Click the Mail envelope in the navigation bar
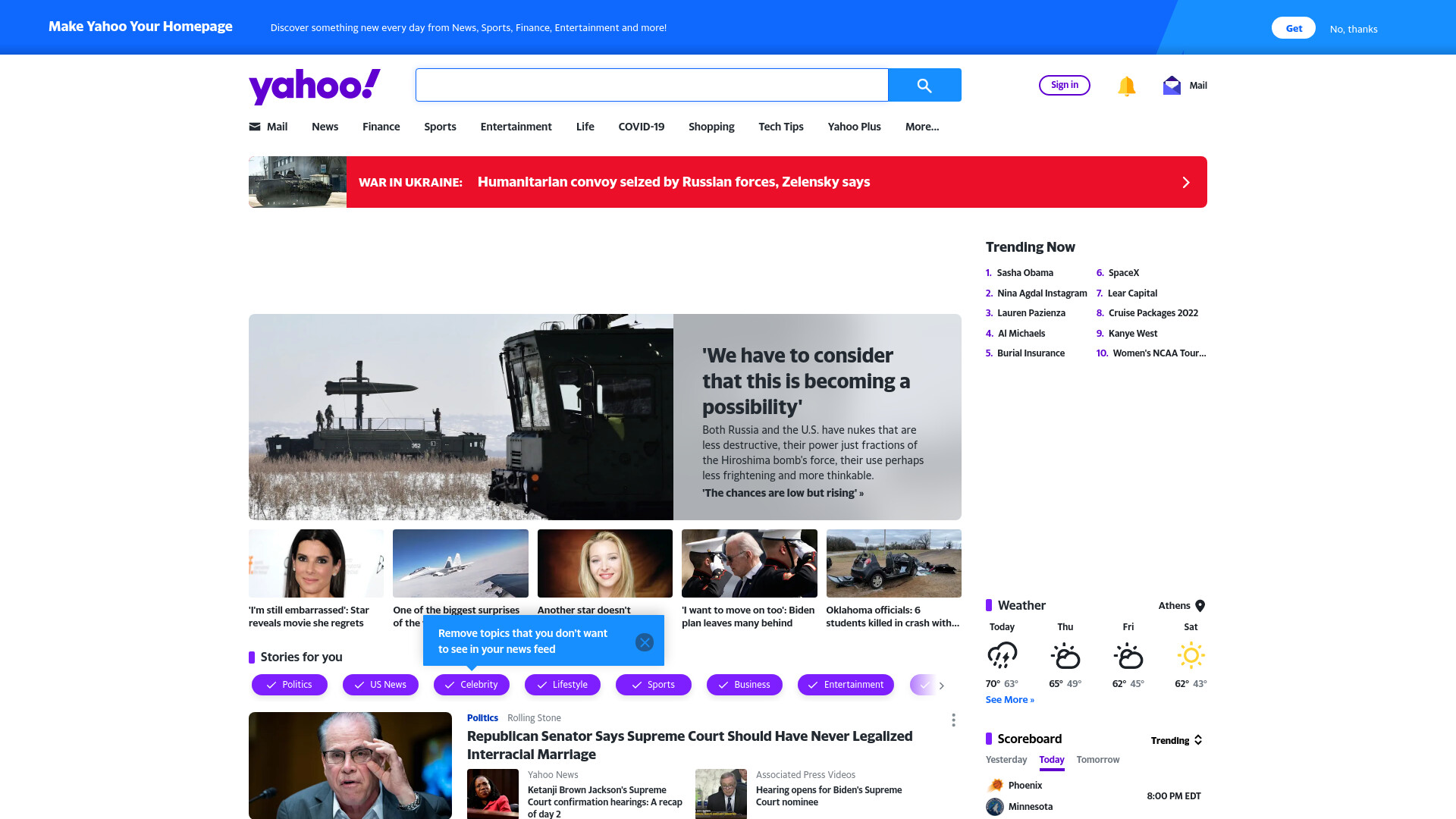 click(x=255, y=127)
